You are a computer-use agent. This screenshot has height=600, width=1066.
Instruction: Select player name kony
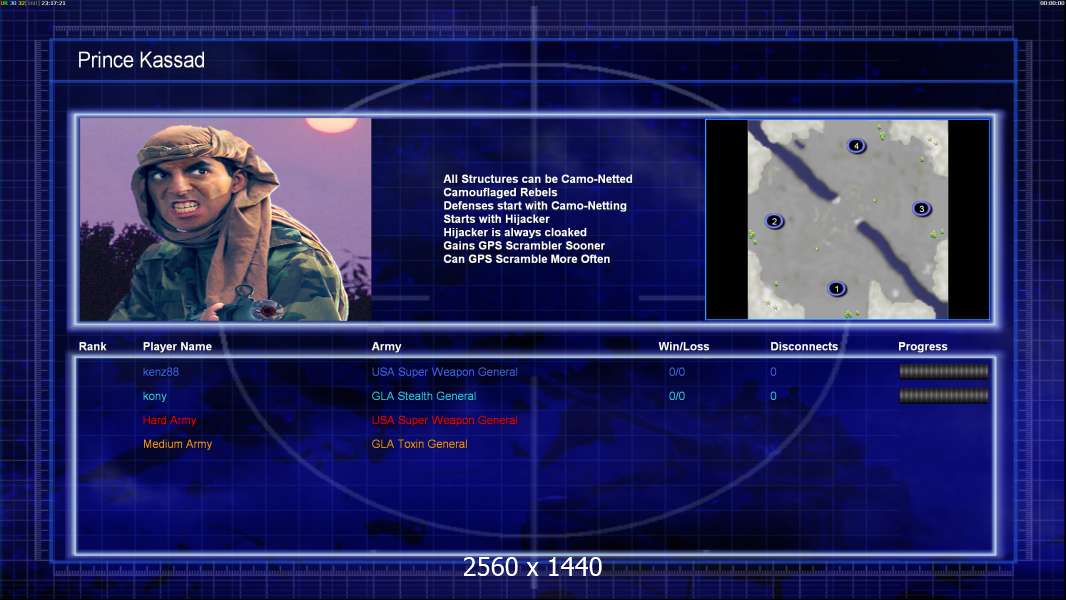[x=154, y=396]
